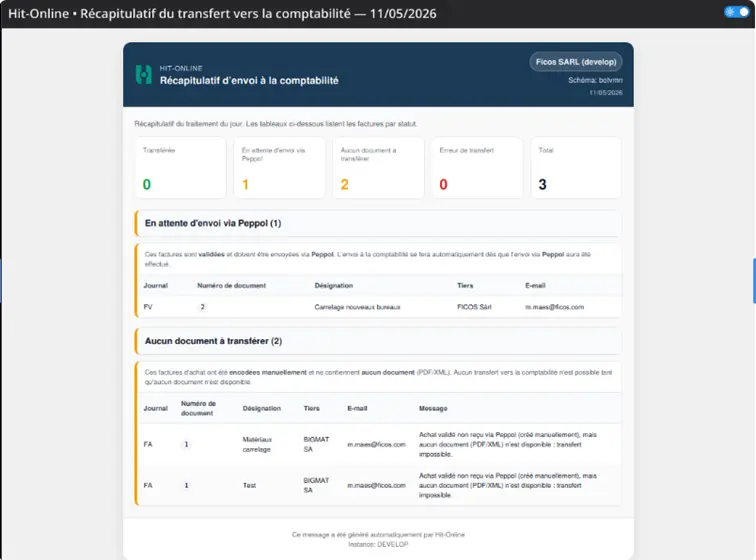Click BIGMAT SA in the Test row
The image size is (756, 560).
[316, 485]
